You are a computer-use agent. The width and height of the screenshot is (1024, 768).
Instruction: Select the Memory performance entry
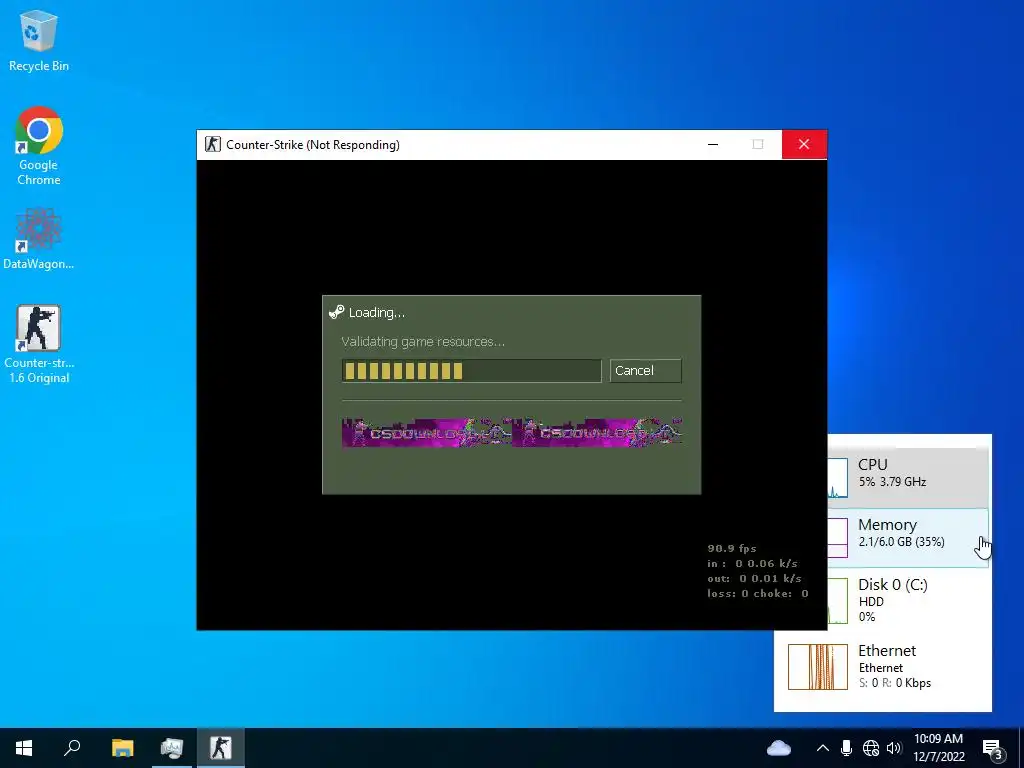(908, 538)
